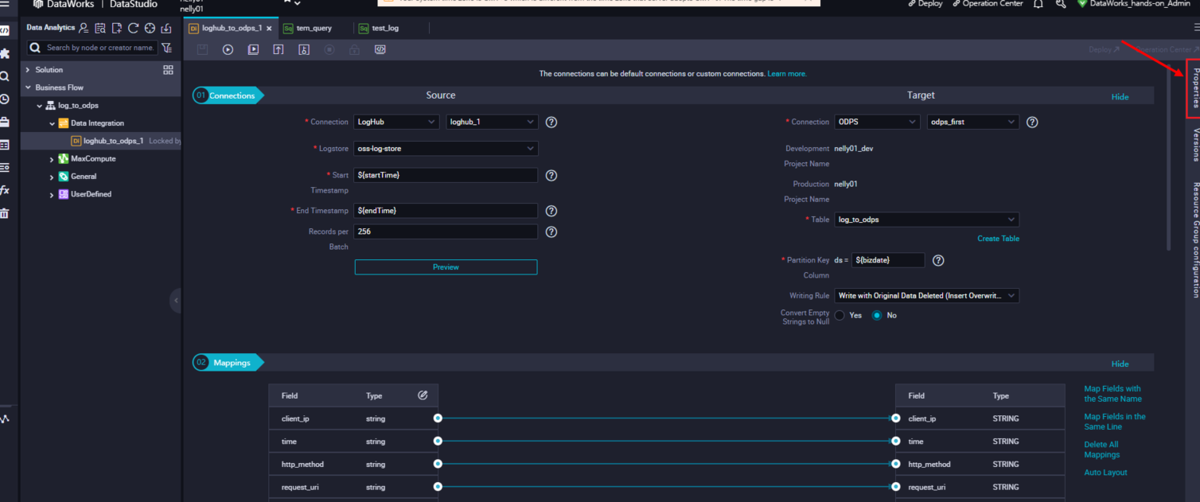Click the advanced run toolbar icon
This screenshot has height=502, width=1200.
coord(253,49)
